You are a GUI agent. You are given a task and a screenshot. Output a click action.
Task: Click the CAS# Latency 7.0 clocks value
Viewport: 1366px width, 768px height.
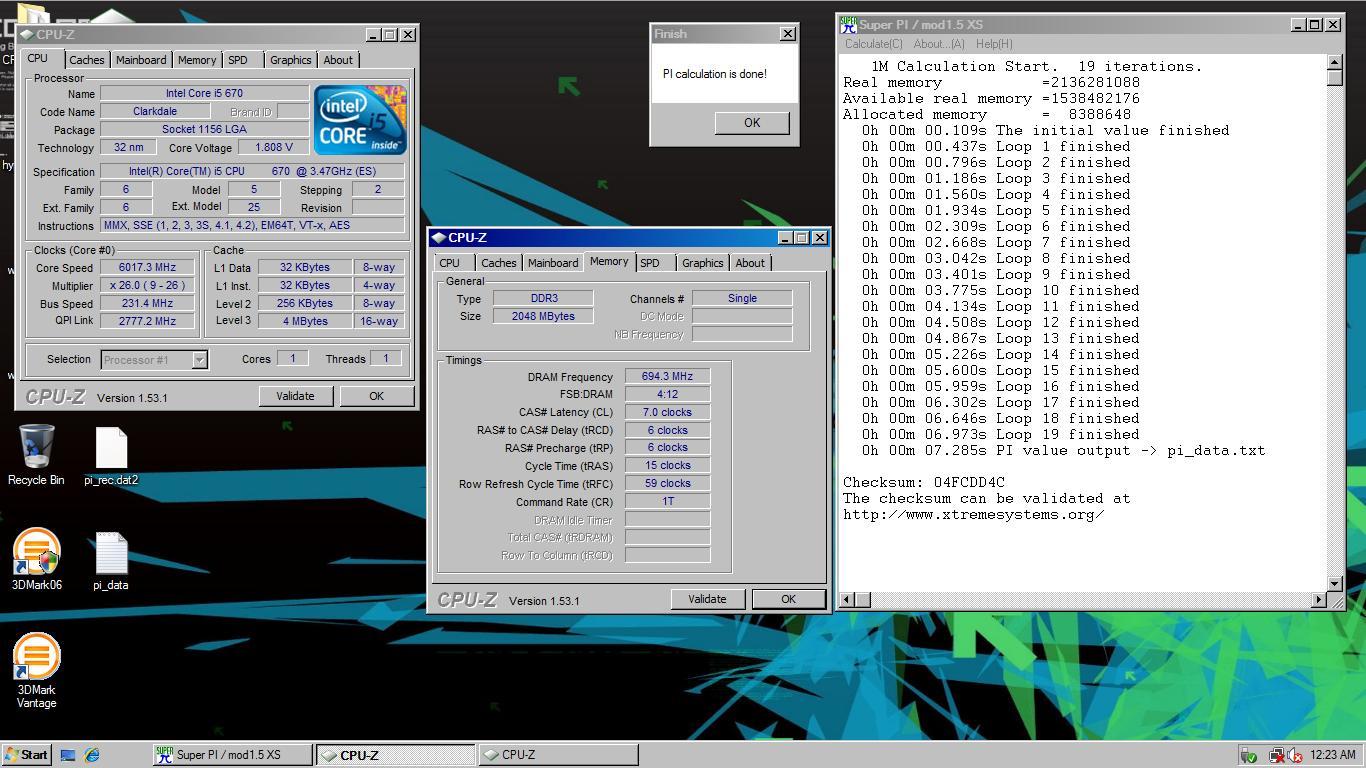coord(667,412)
